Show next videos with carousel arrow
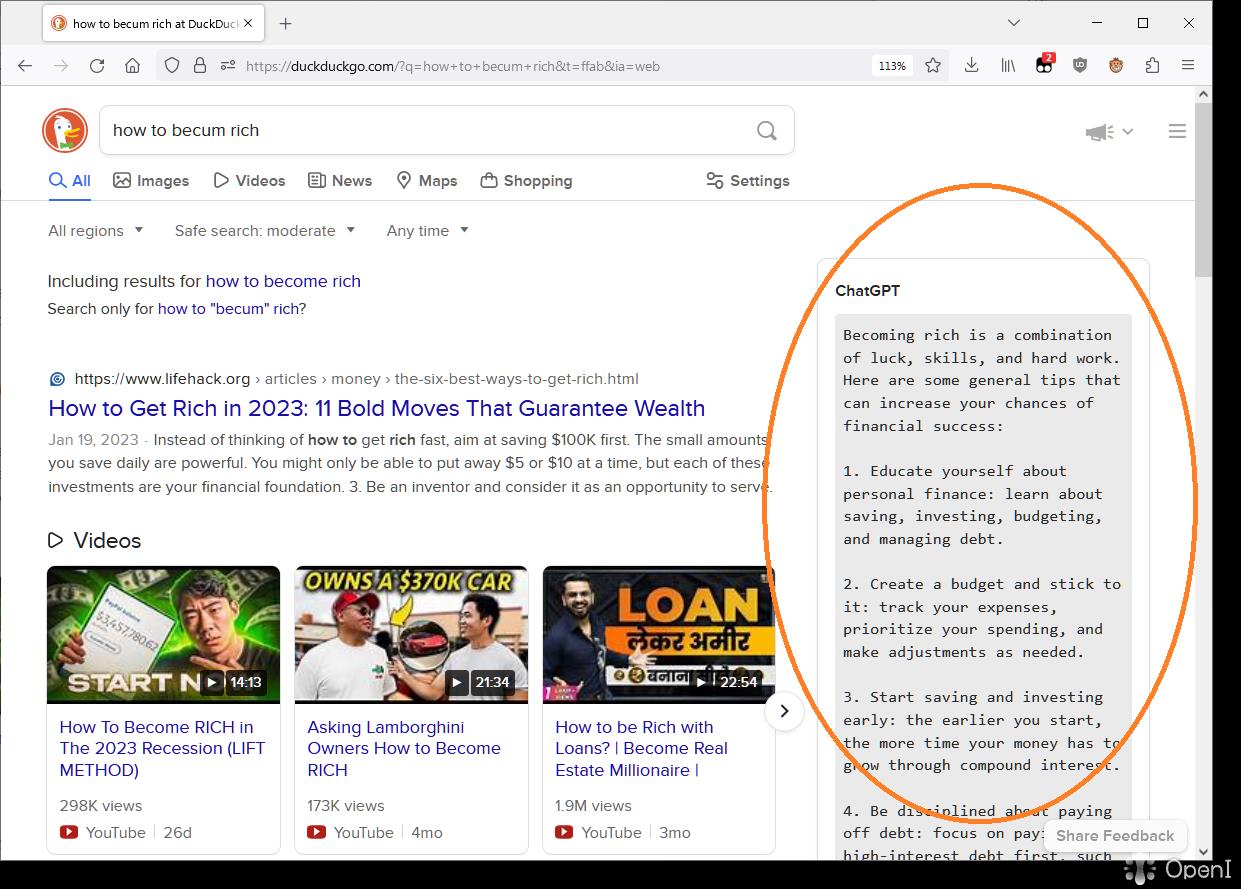This screenshot has height=889, width=1241. click(x=784, y=711)
